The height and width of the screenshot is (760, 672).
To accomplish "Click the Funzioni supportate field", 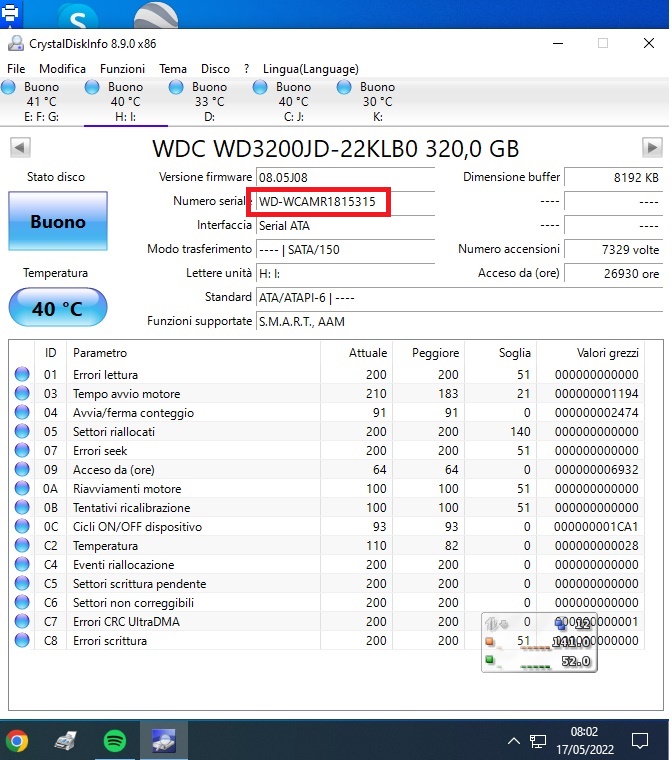I will (x=459, y=321).
